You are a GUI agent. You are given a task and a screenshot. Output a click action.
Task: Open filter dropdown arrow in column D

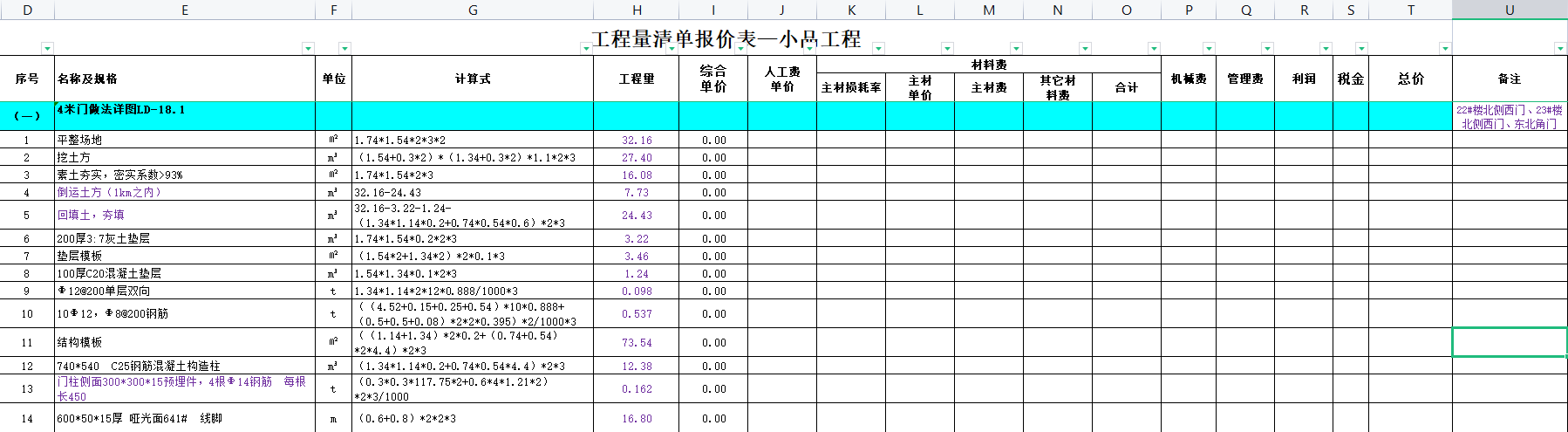coord(48,49)
